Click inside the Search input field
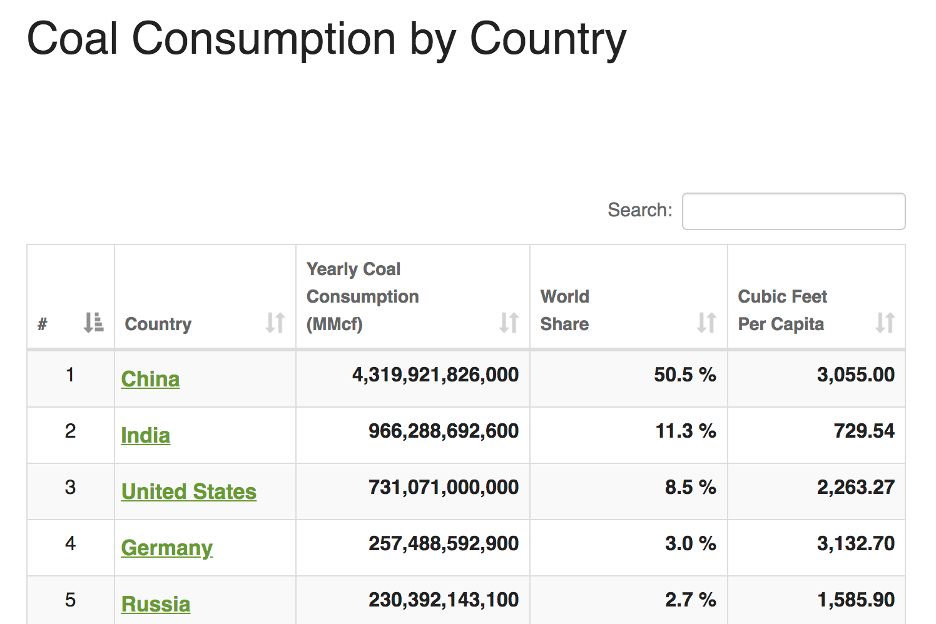936x624 pixels. [x=793, y=211]
